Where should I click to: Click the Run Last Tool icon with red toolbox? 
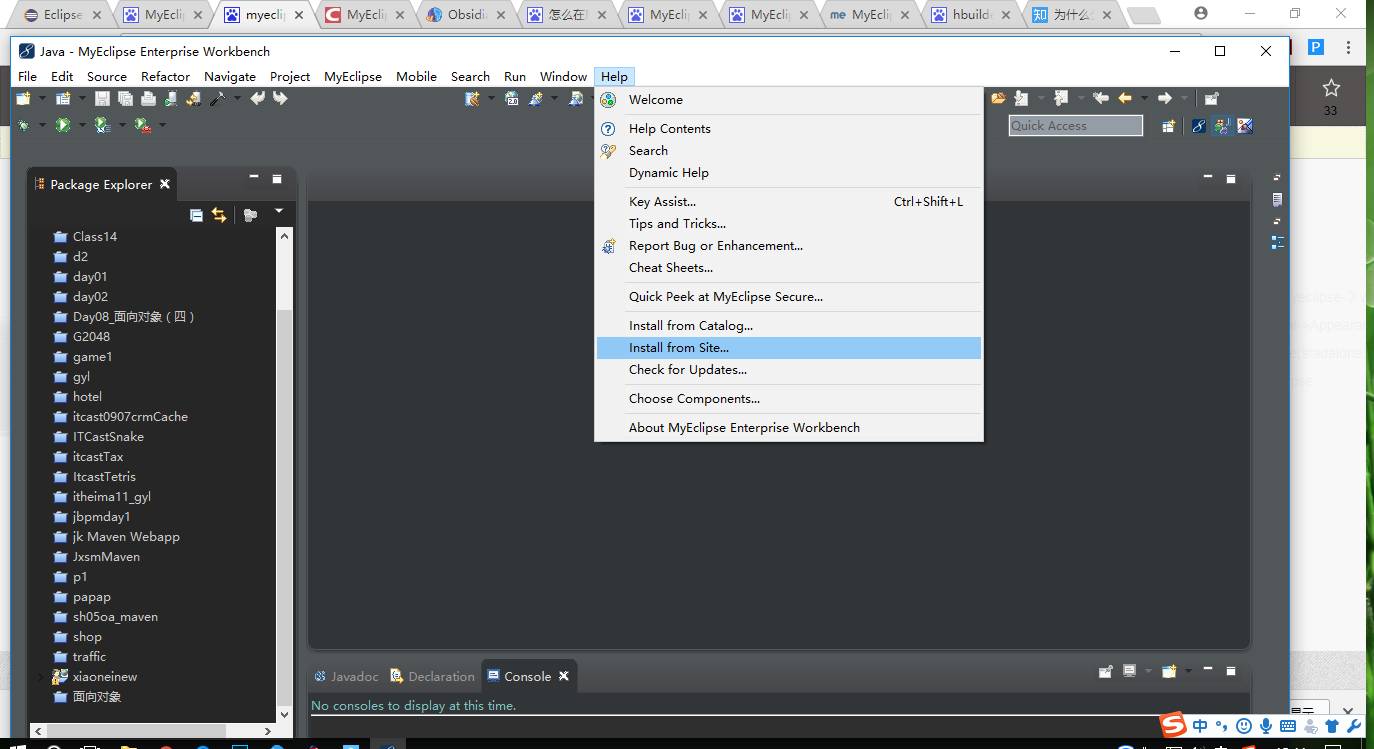(x=143, y=125)
